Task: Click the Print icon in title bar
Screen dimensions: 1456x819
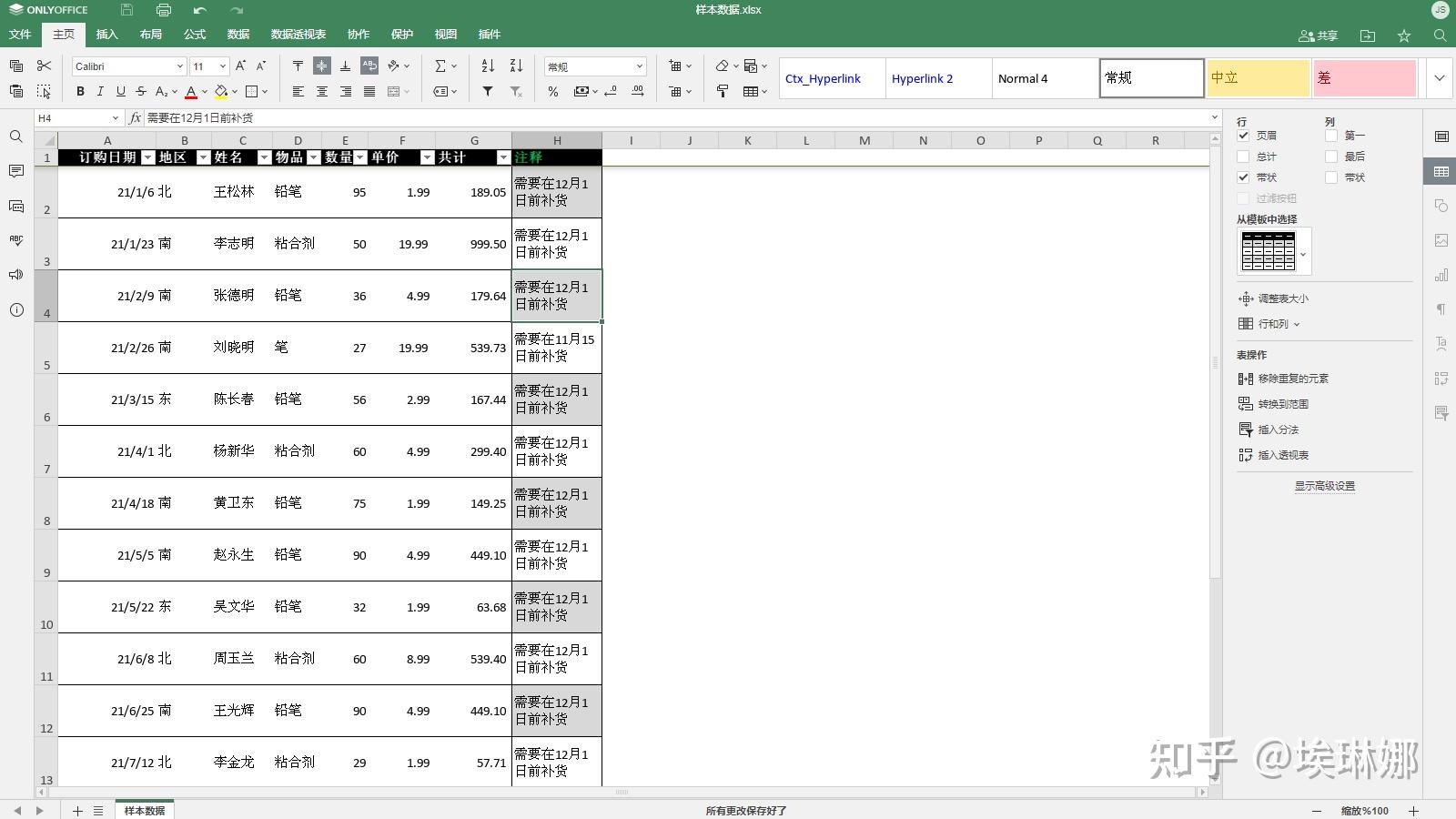Action: click(x=163, y=10)
